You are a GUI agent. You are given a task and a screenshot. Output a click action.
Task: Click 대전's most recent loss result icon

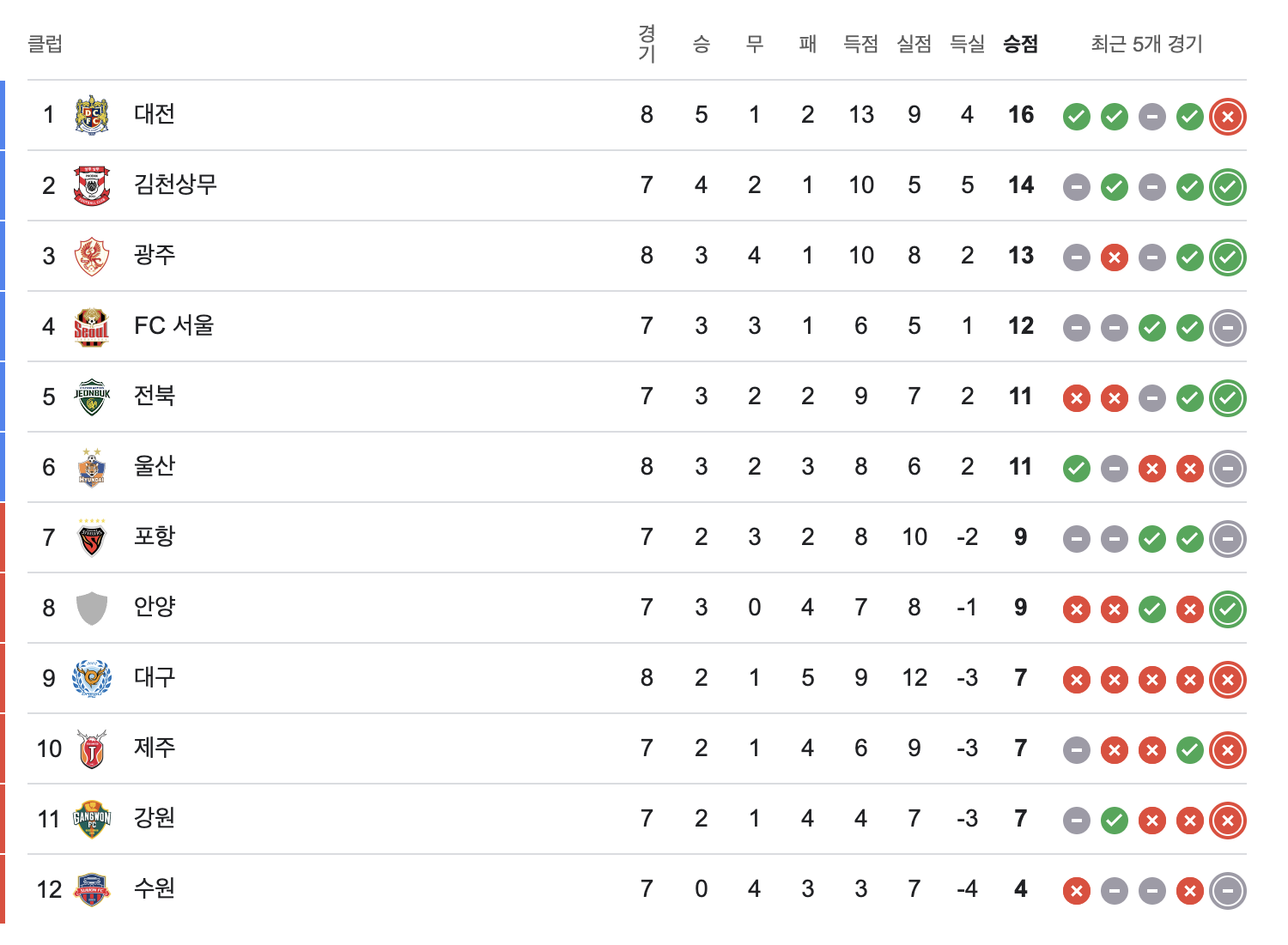(x=1228, y=117)
